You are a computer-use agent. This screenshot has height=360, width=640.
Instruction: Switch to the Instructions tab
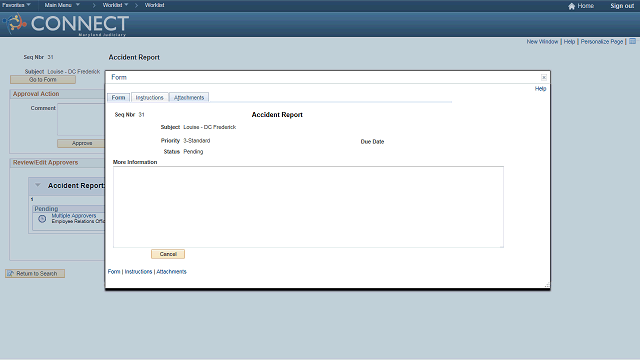click(149, 98)
